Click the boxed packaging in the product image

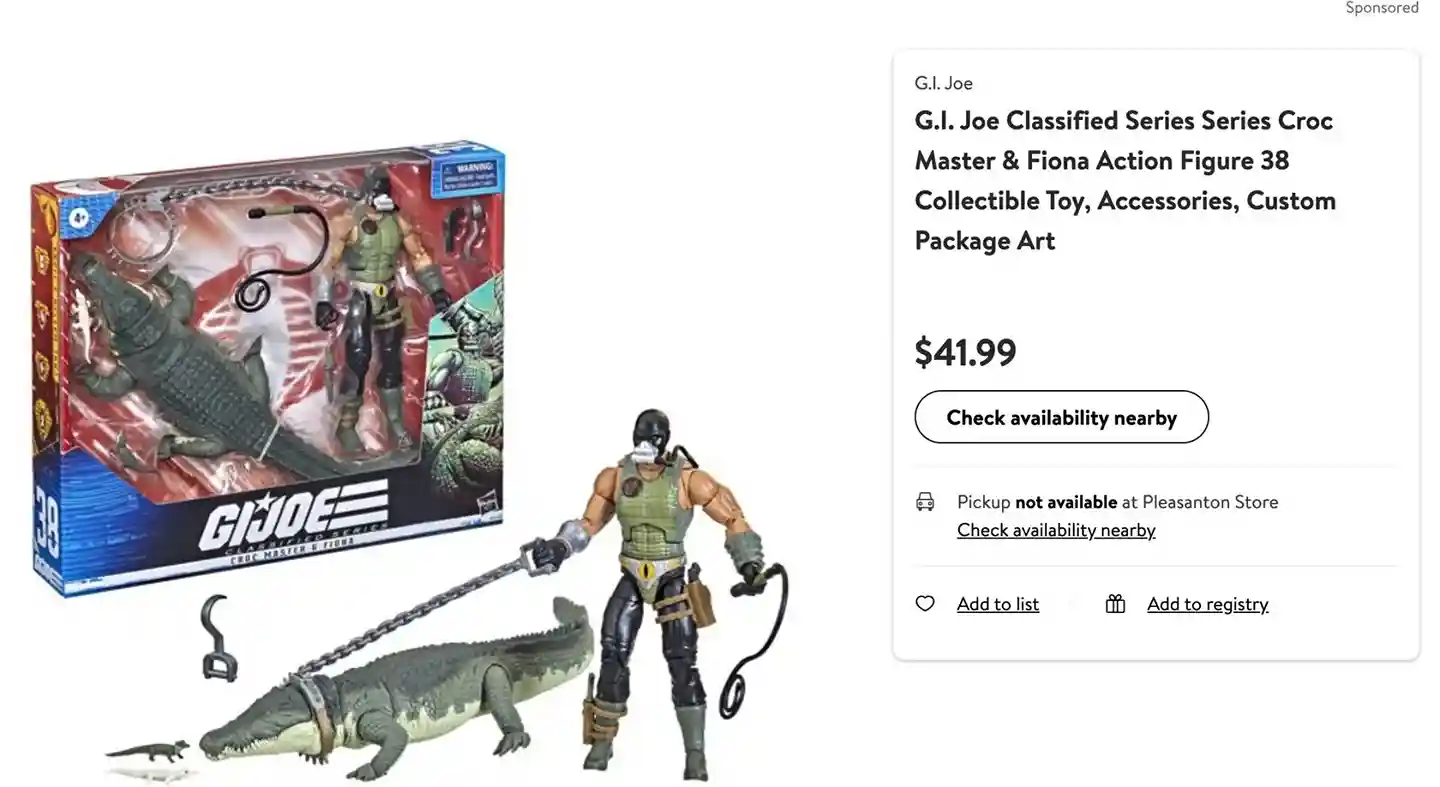[x=269, y=368]
